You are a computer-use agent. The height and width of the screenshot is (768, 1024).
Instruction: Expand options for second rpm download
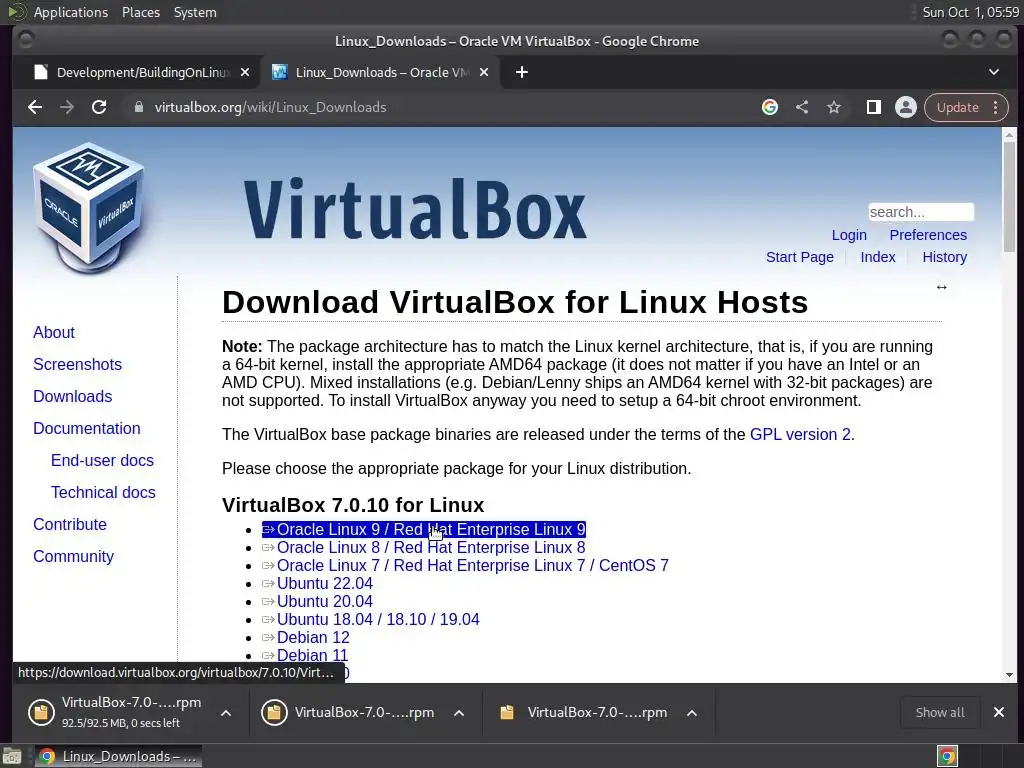tap(459, 713)
